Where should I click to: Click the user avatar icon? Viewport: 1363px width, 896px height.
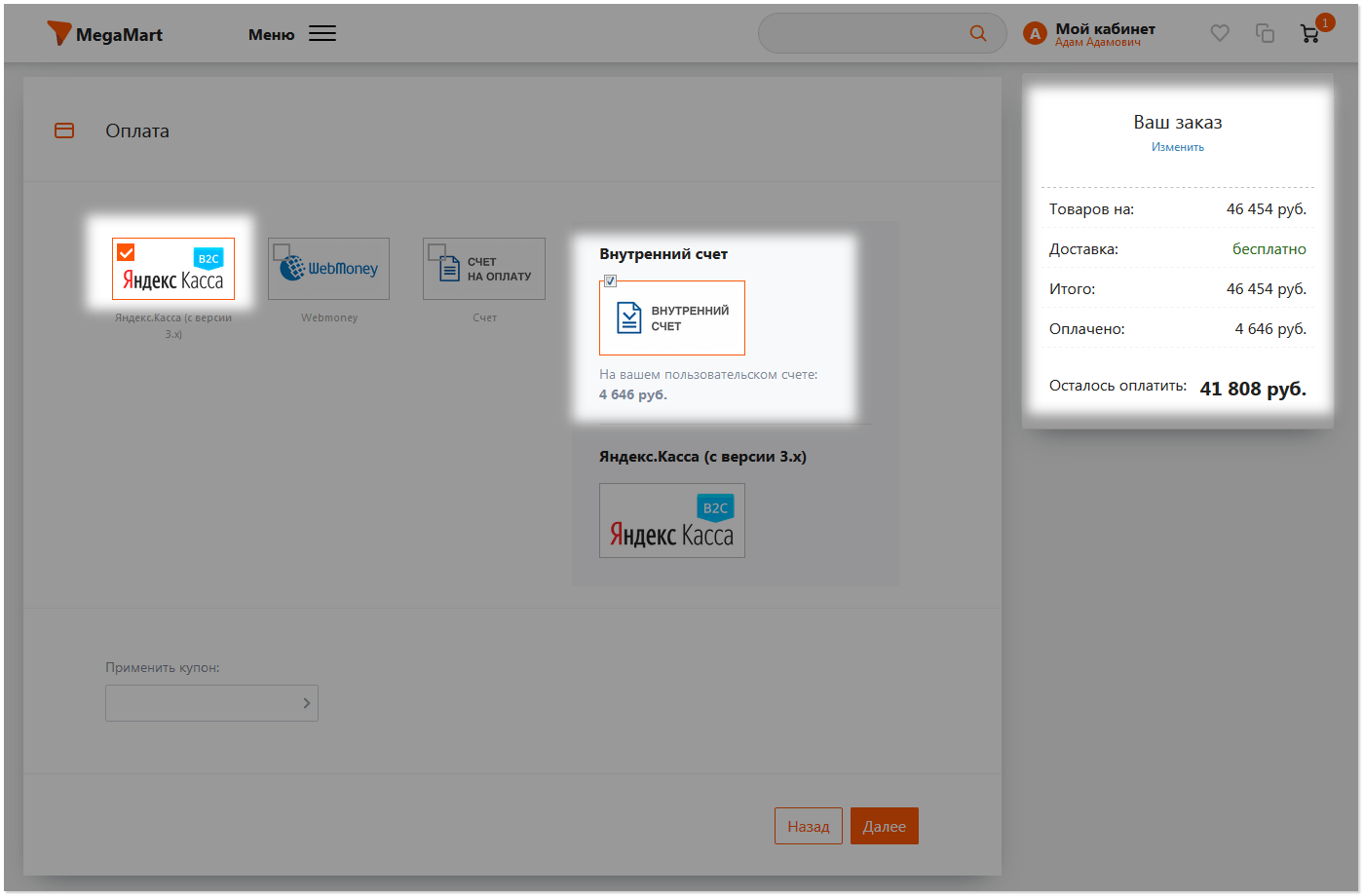pos(1035,34)
